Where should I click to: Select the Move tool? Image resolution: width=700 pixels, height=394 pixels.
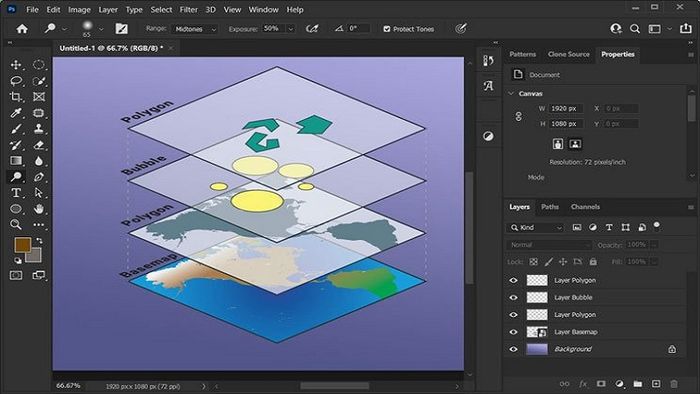point(16,65)
